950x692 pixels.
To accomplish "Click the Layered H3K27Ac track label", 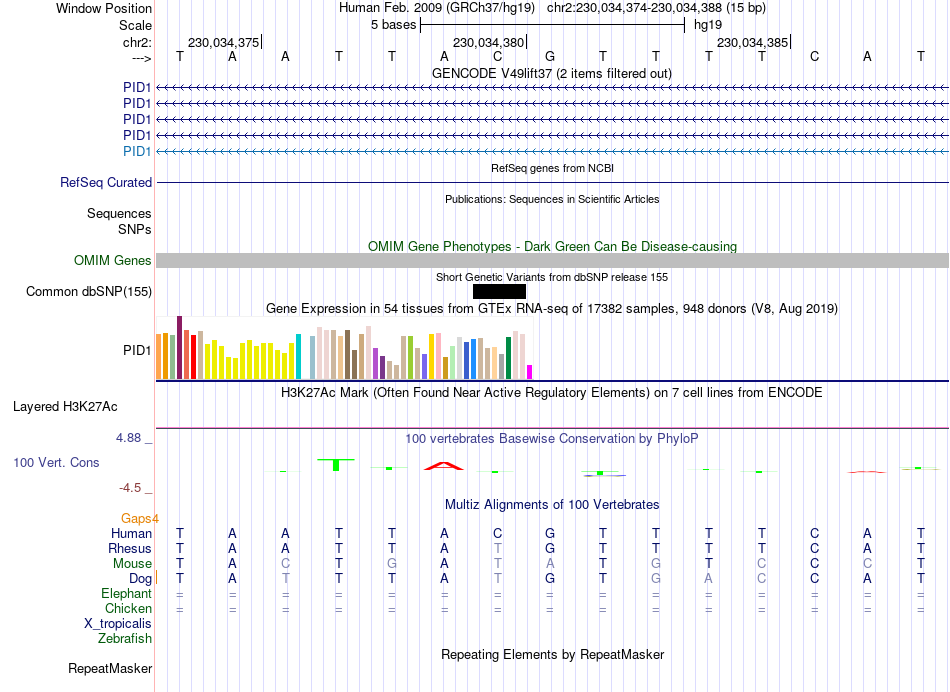I will click(65, 407).
